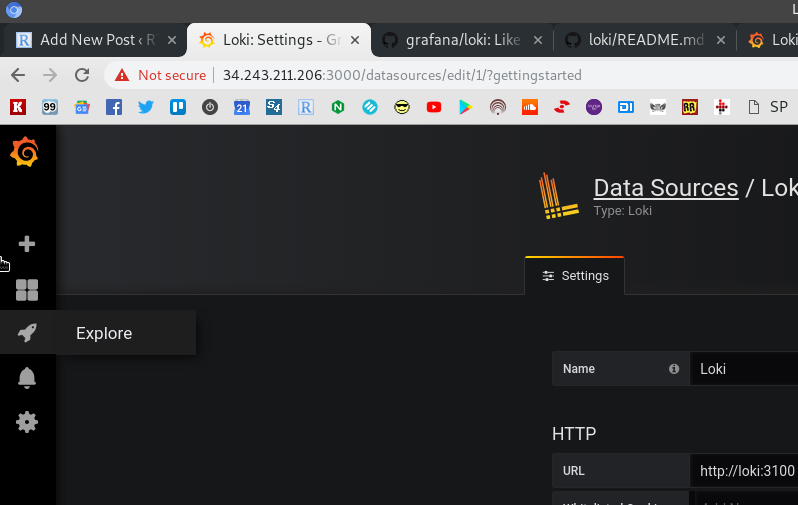Close the loki/README.md tab

(x=721, y=40)
